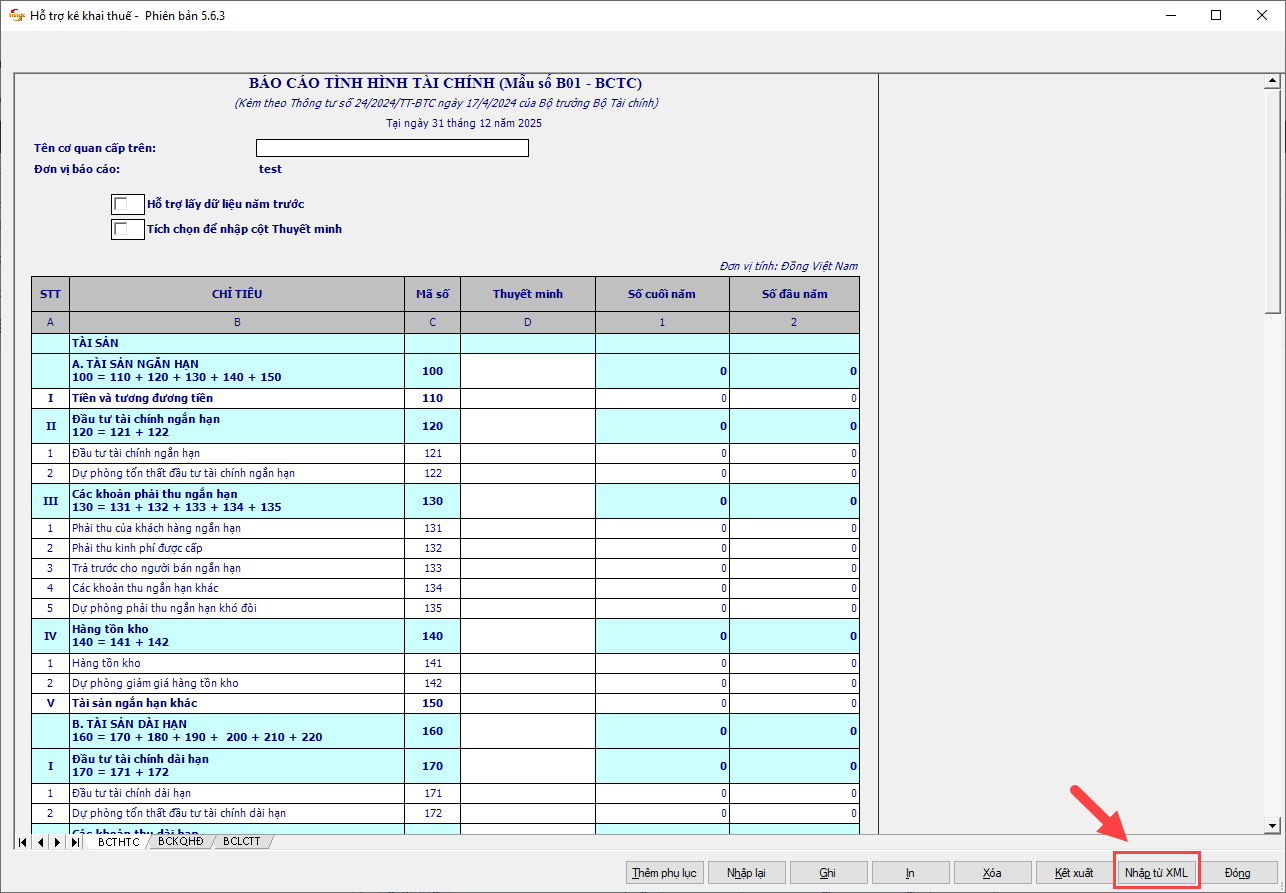This screenshot has width=1286, height=893.
Task: Click the 'Tên cơ quan cấp trên' input field
Action: pyautogui.click(x=392, y=148)
